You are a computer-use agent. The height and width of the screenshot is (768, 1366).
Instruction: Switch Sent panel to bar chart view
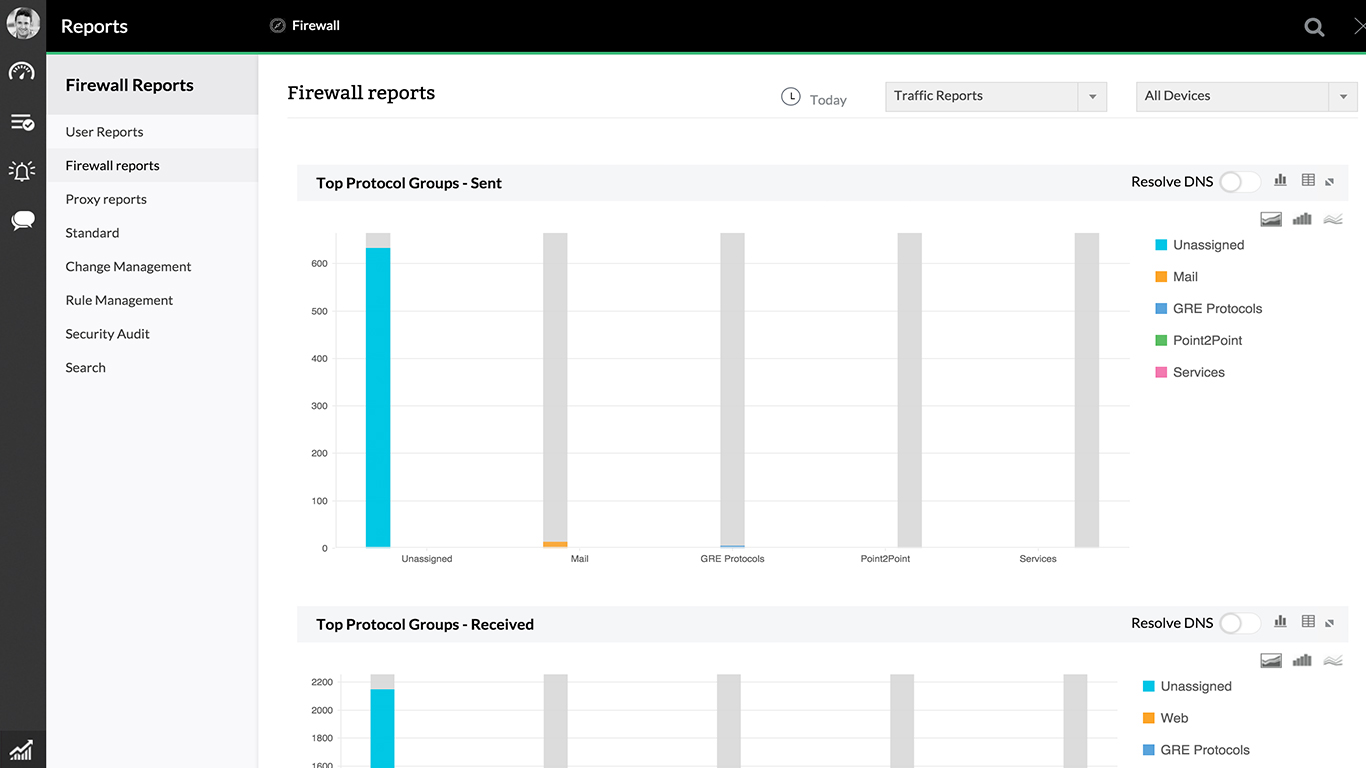(x=1280, y=180)
